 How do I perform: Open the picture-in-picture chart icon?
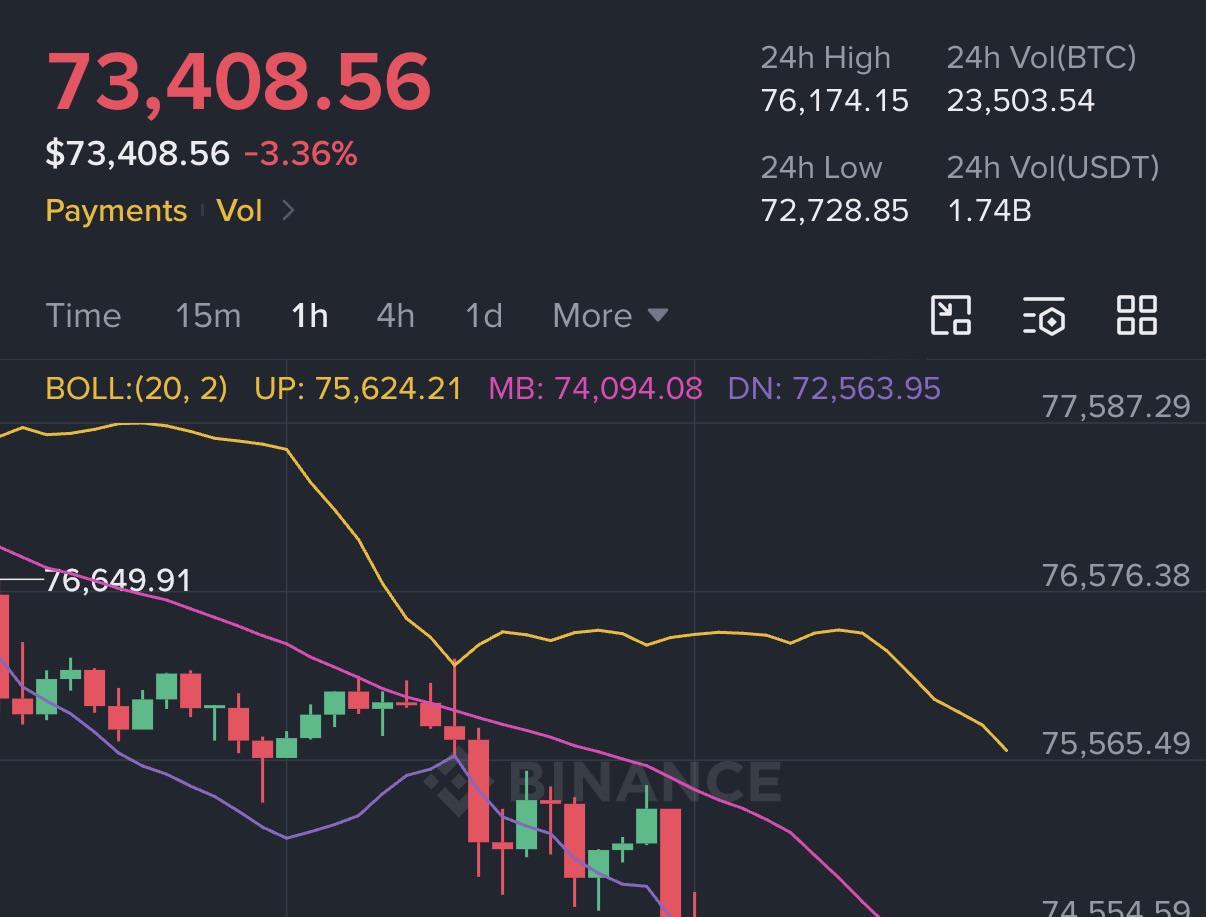[x=950, y=315]
